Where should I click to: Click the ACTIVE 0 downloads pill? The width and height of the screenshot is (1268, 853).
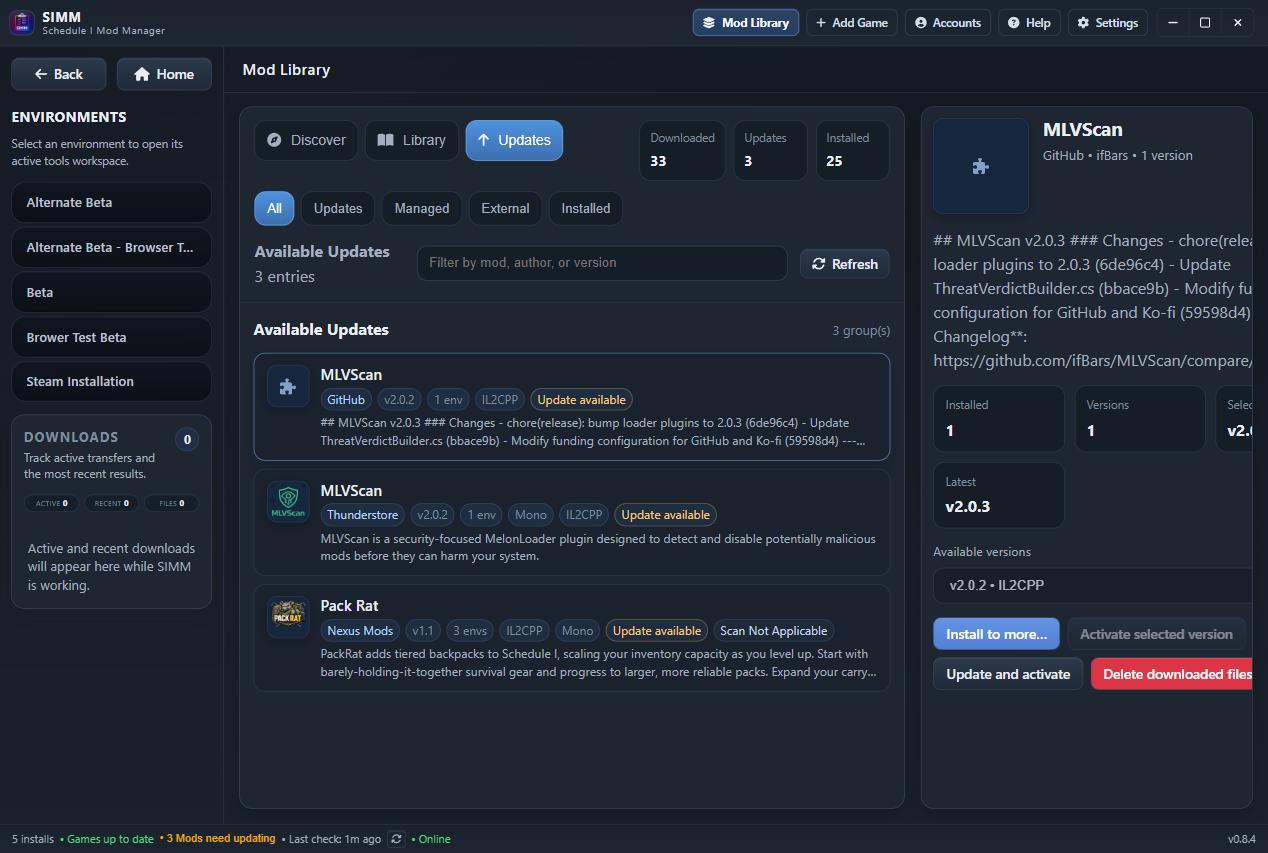click(x=52, y=503)
